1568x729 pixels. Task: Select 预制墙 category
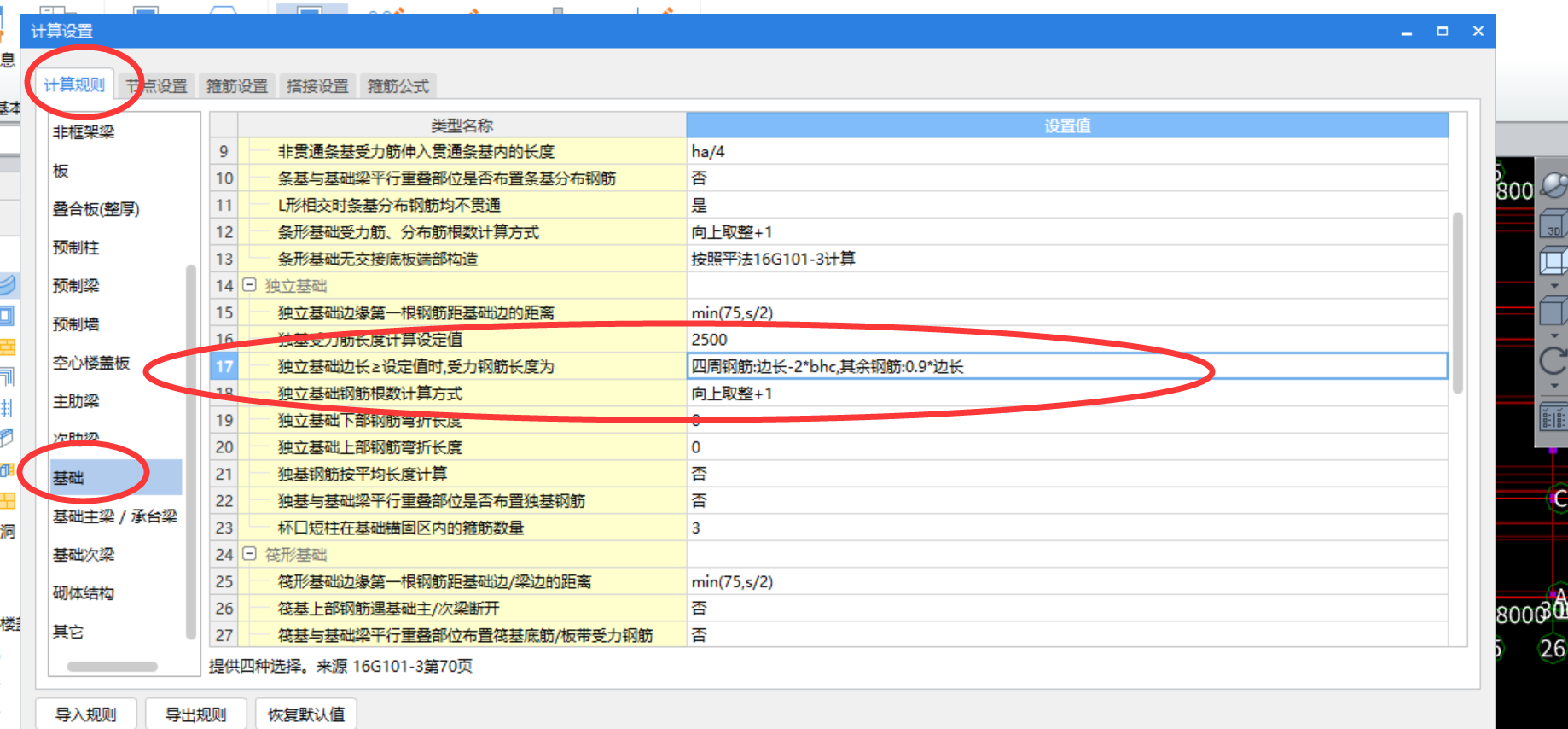[x=76, y=324]
